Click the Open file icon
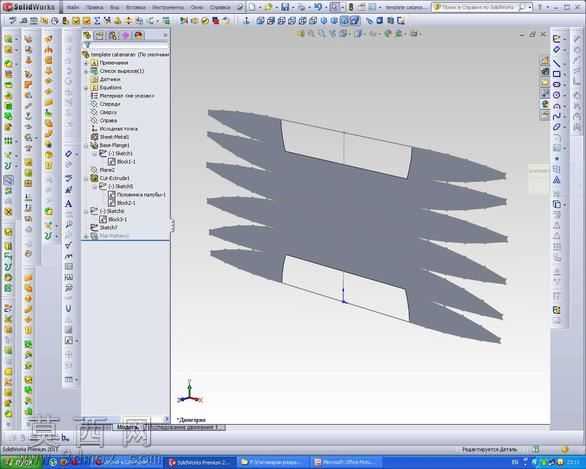The width and height of the screenshot is (586, 469). click(268, 7)
